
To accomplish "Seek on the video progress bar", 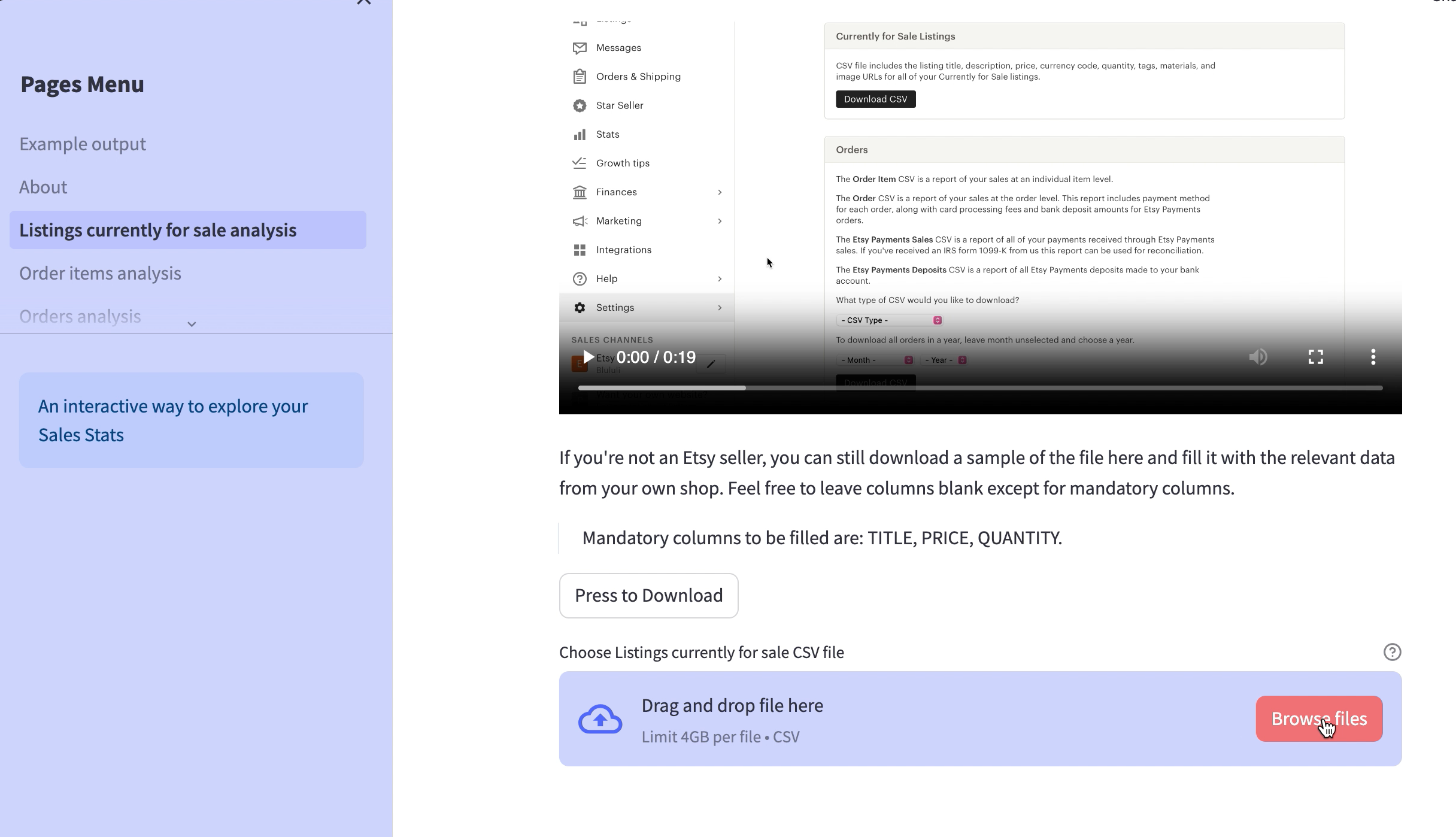I will point(980,389).
